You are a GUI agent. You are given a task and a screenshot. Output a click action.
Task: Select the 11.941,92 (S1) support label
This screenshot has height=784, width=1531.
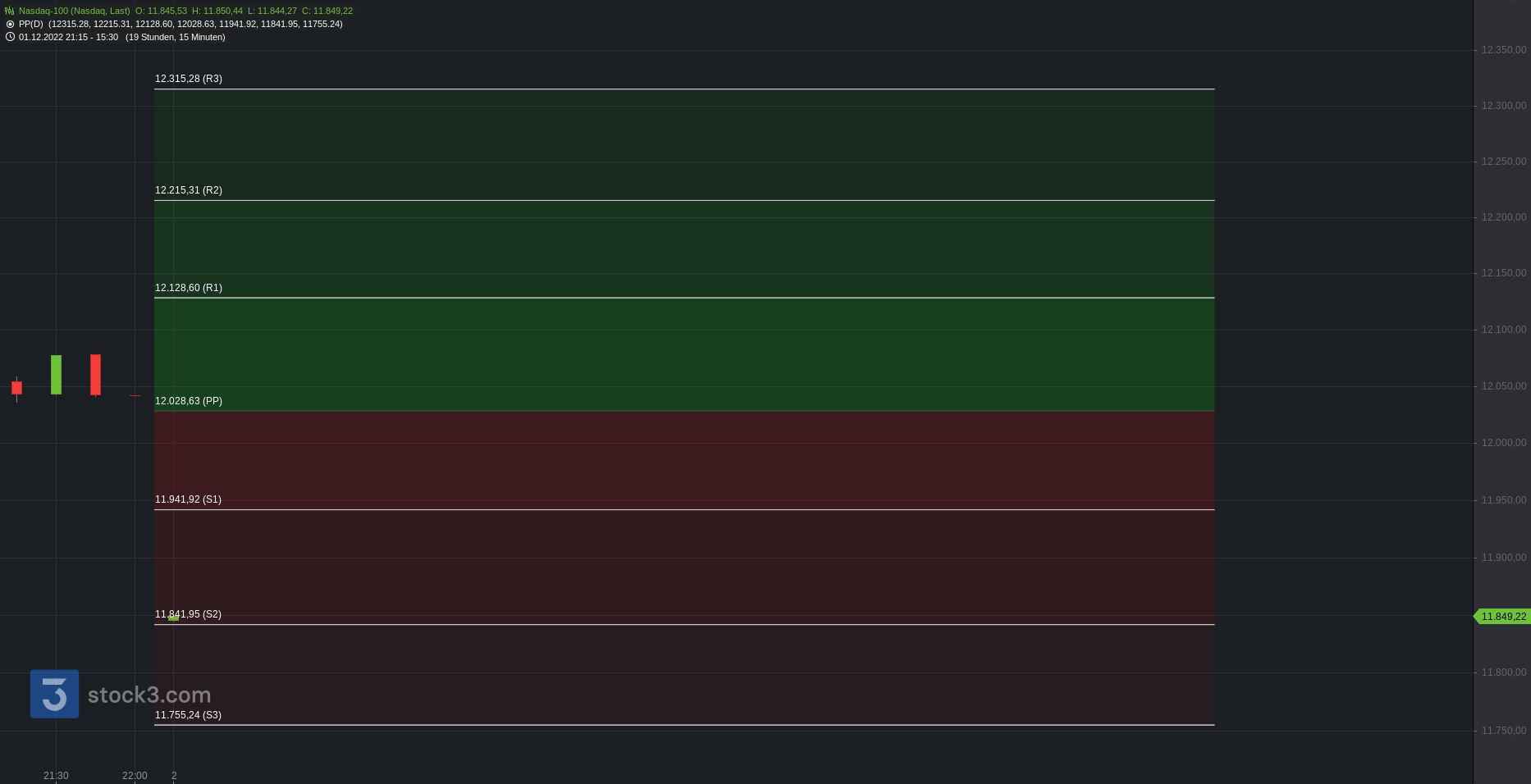tap(188, 499)
